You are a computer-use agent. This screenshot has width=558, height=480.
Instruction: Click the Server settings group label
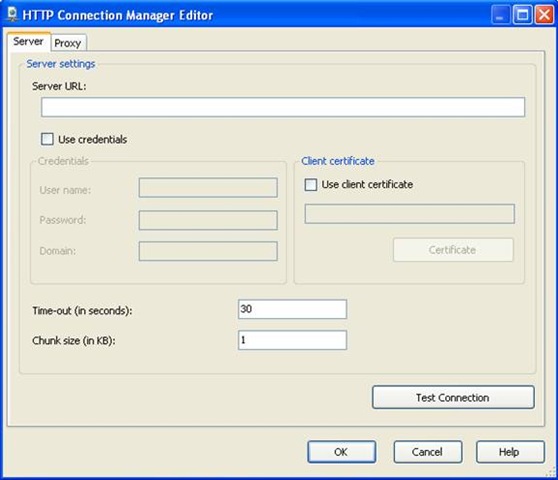61,64
